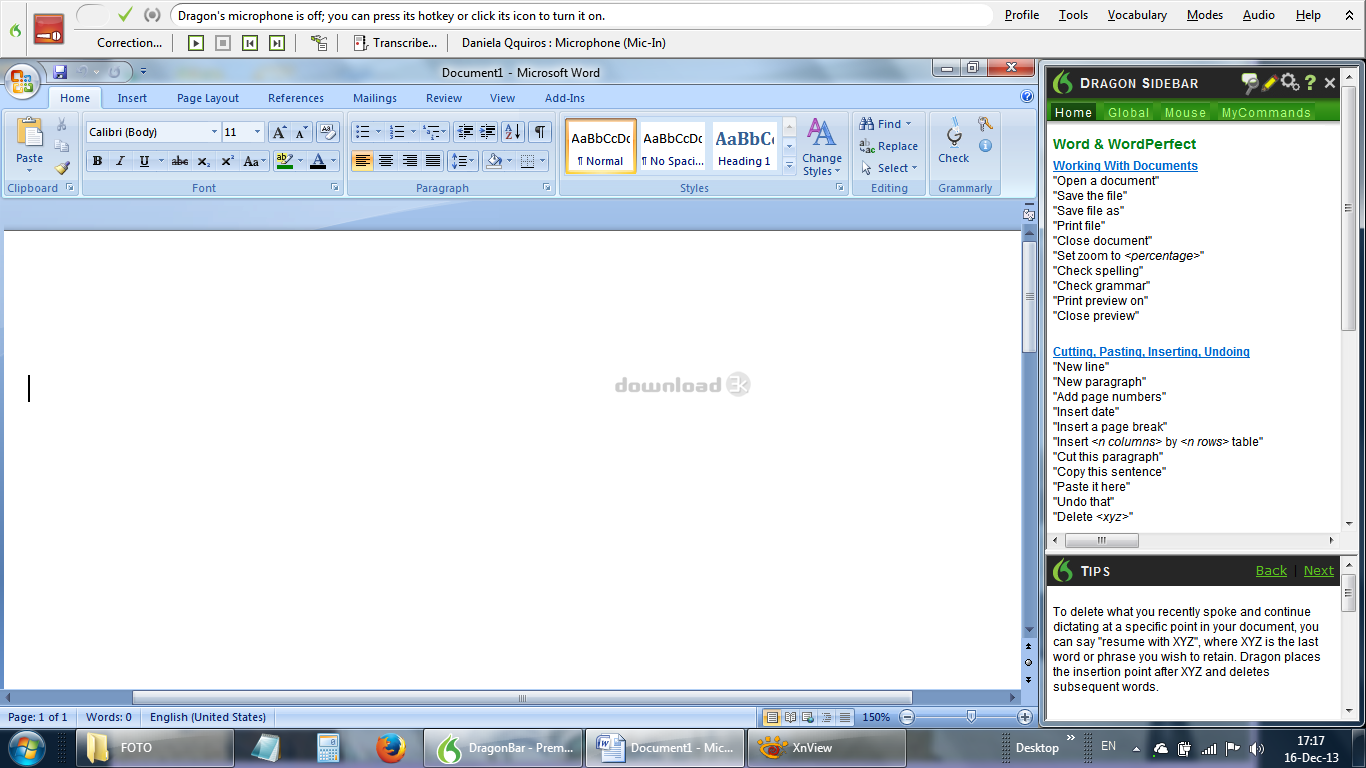This screenshot has height=768, width=1366.
Task: Click Working With Documents link
Action: [x=1125, y=166]
